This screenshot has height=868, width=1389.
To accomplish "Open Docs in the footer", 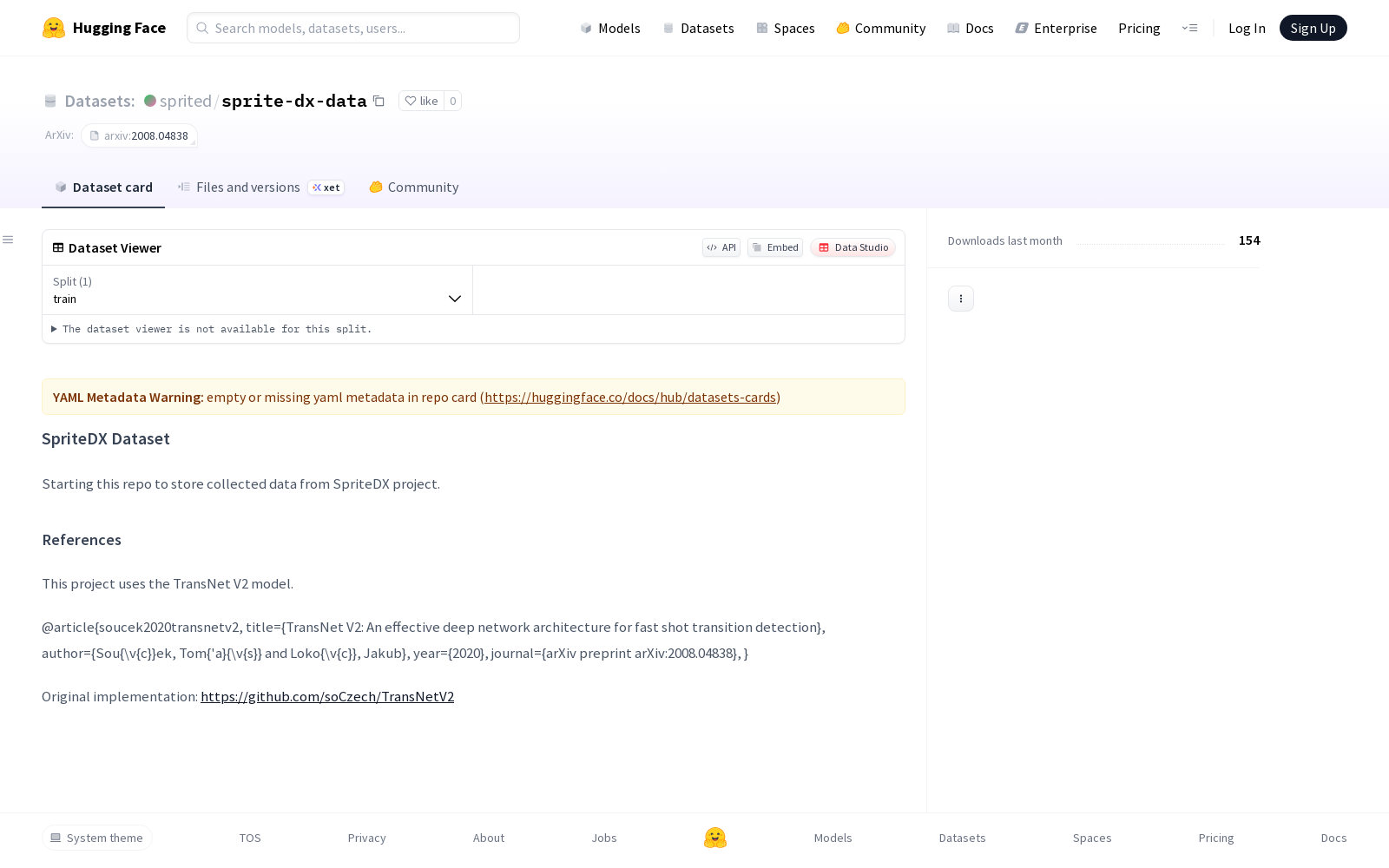I will click(x=1334, y=838).
